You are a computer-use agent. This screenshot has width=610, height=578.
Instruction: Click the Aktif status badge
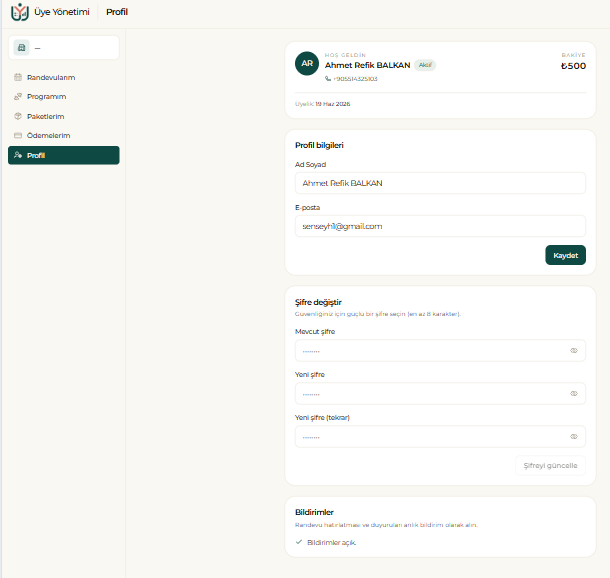click(425, 65)
